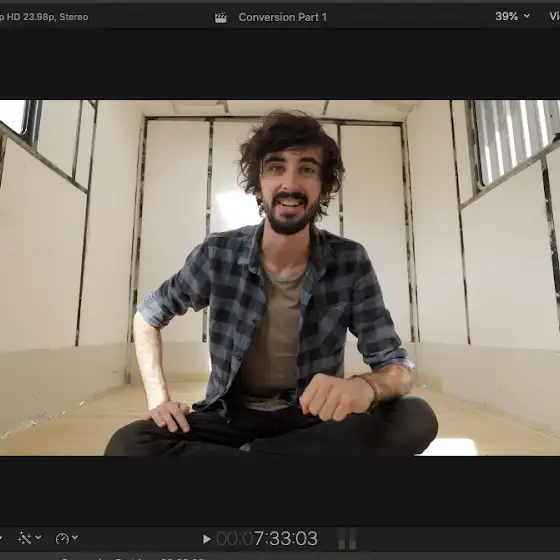Click the 7:33:03 timecode display

pos(285,539)
